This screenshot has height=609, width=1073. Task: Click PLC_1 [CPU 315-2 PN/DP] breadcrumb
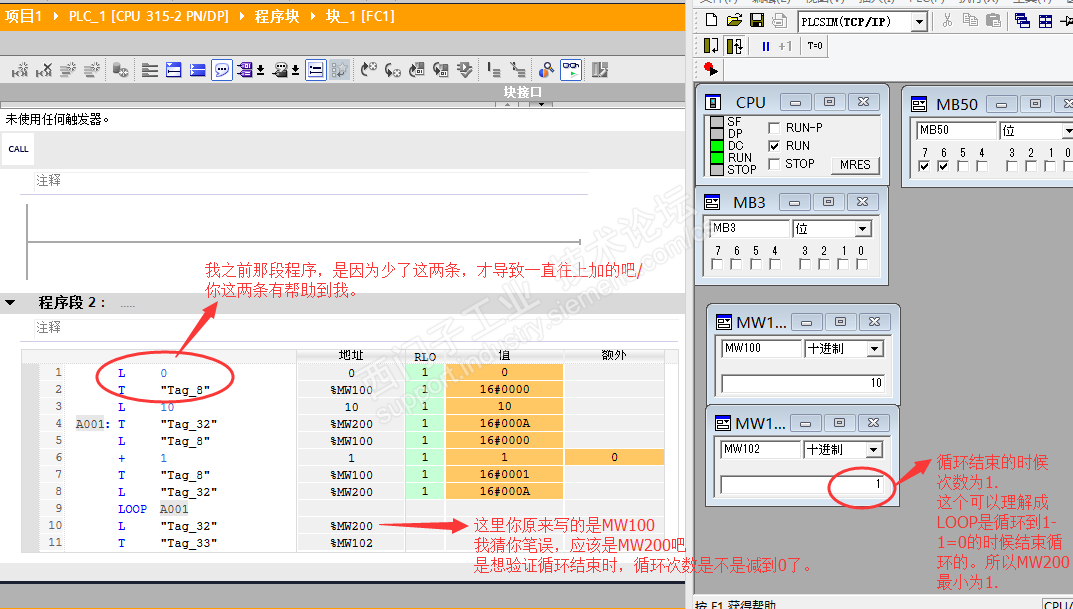pyautogui.click(x=148, y=16)
